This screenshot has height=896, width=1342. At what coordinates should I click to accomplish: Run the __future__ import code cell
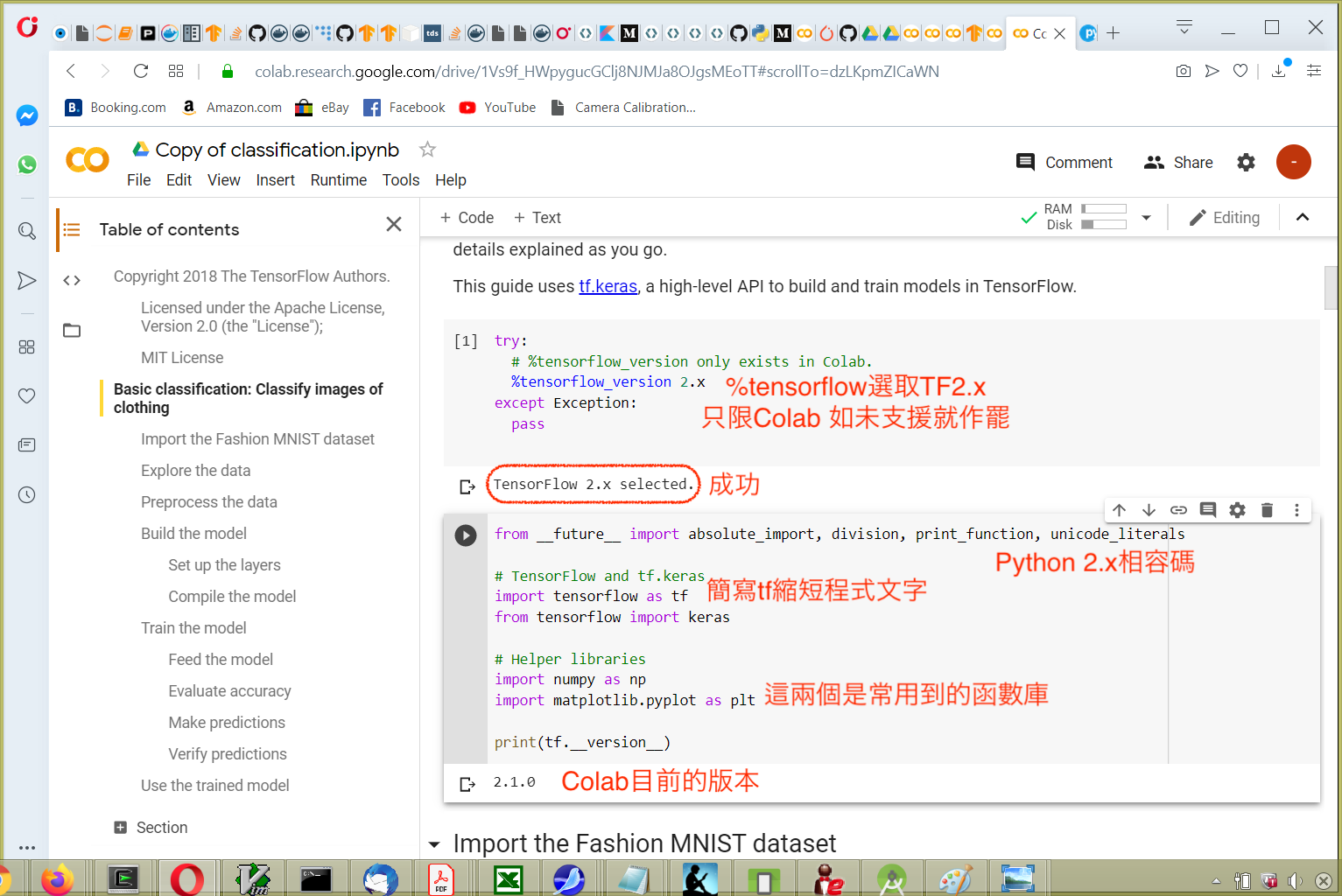click(x=466, y=535)
